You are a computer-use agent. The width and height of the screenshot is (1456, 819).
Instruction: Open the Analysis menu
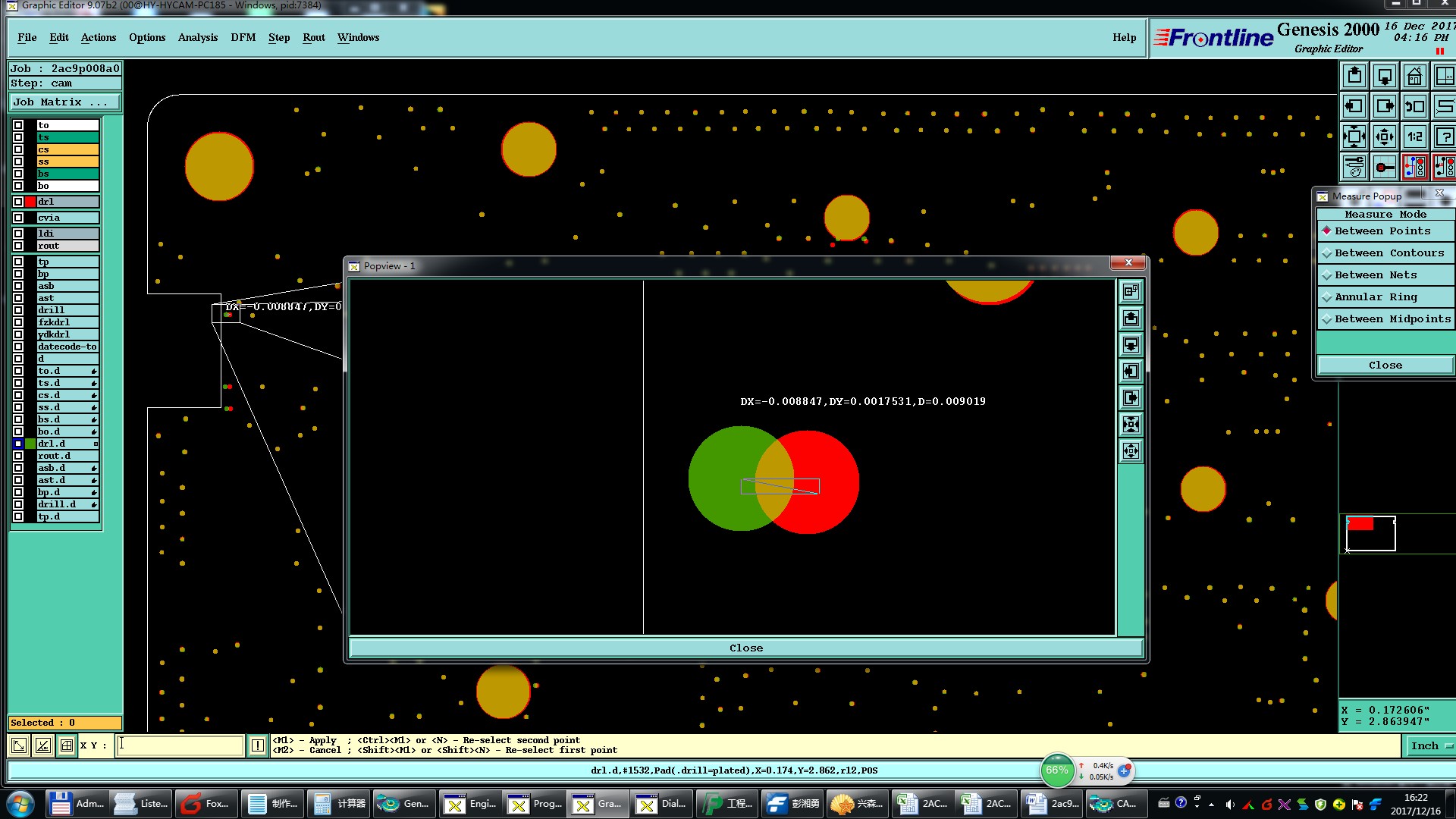click(197, 37)
